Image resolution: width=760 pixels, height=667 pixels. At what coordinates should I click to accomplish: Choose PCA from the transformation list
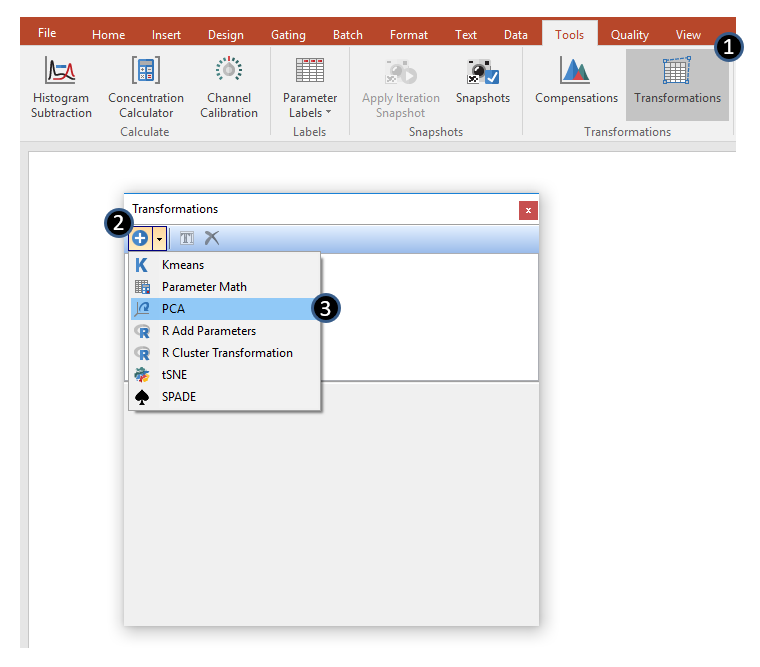173,309
